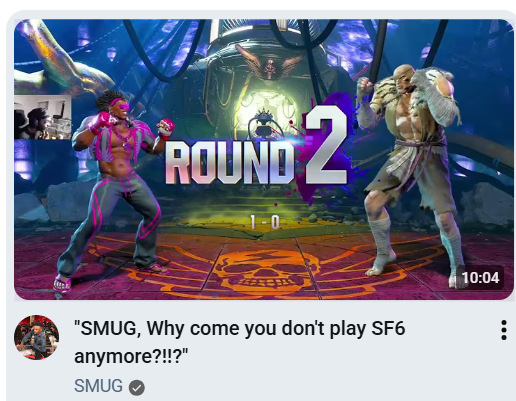
Task: Click the 1-0 score in the thumbnail
Action: coord(265,222)
